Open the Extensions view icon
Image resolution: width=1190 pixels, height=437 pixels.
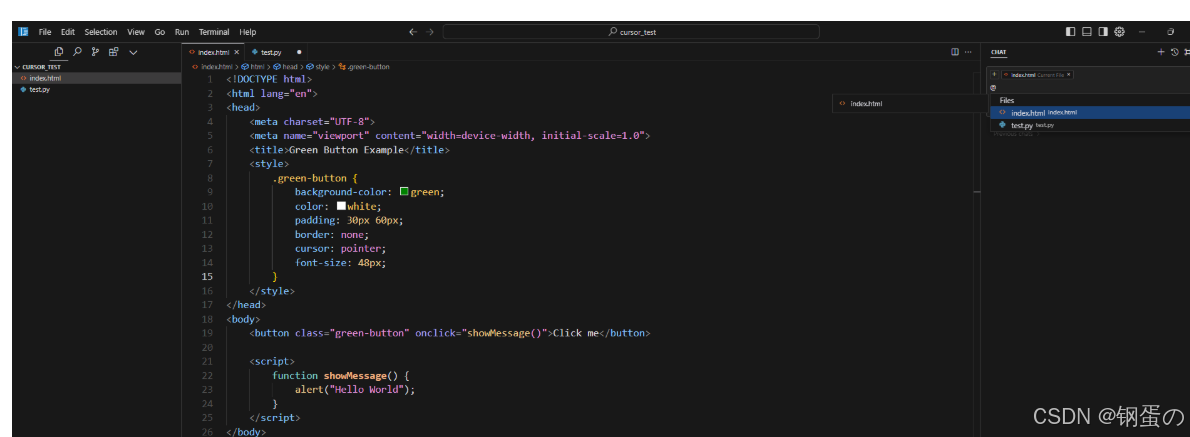click(113, 52)
